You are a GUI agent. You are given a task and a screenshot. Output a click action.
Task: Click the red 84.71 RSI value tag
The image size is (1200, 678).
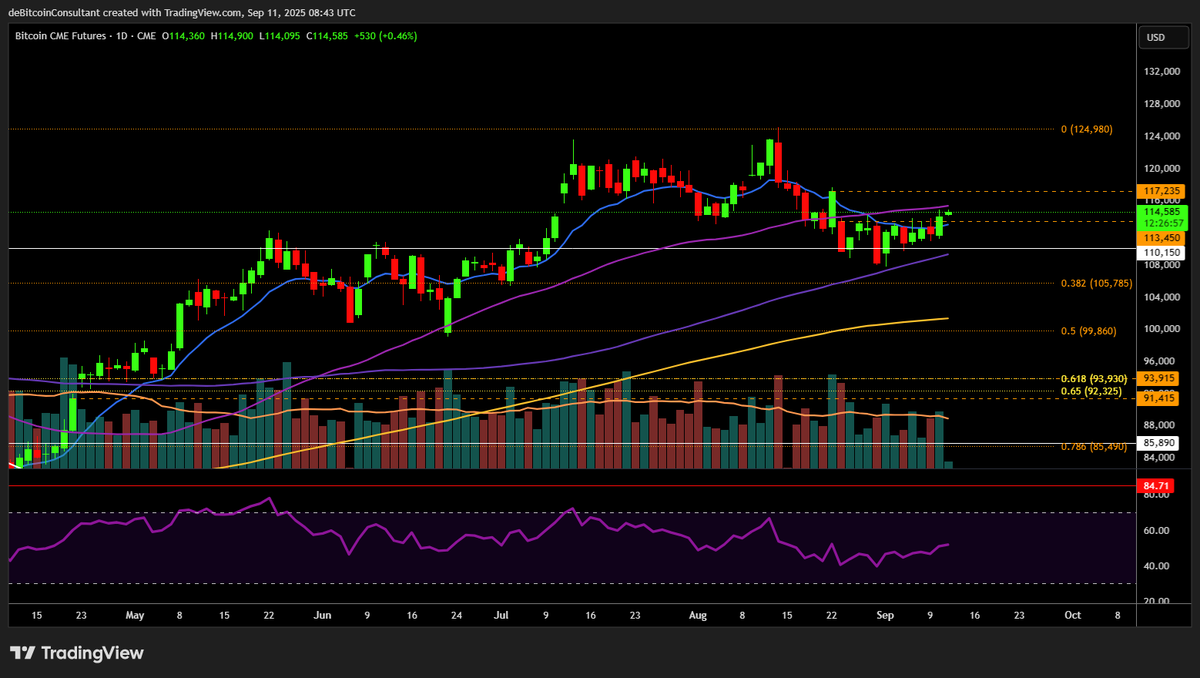[1155, 485]
